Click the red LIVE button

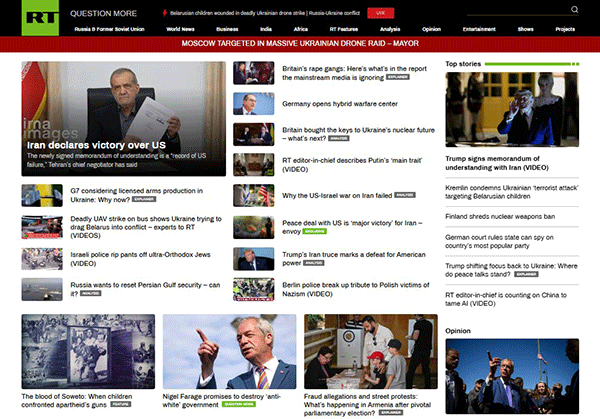click(x=380, y=13)
